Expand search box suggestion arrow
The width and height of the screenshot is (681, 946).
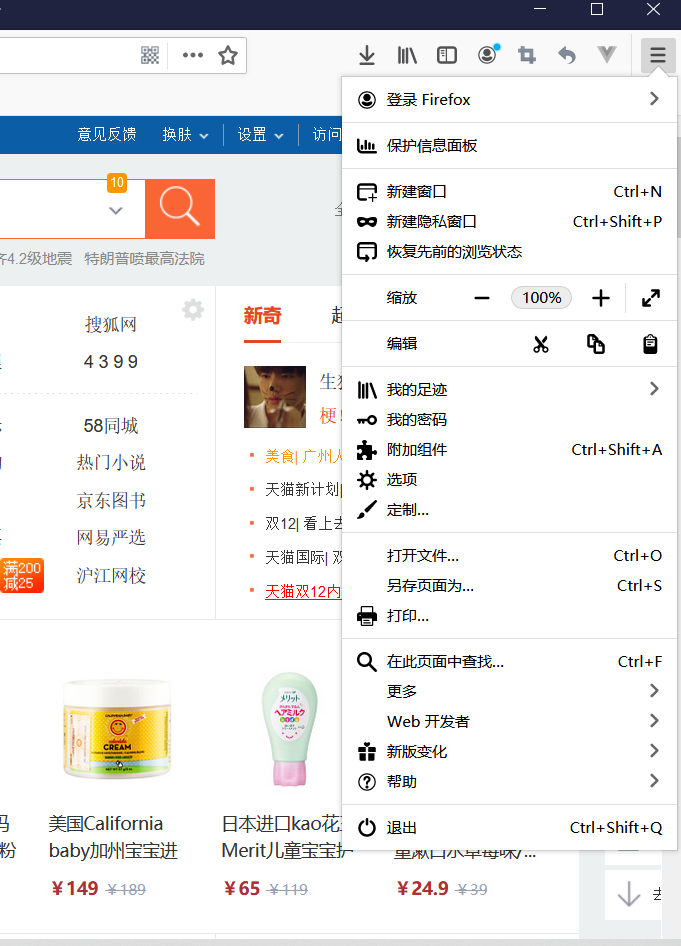click(116, 211)
